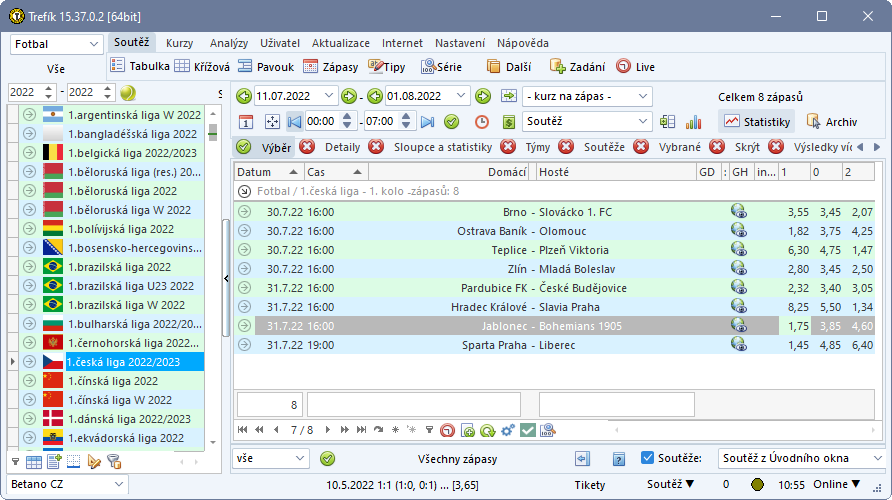The width and height of the screenshot is (892, 500).
Task: Open the Křížová cross table view
Action: 202,67
